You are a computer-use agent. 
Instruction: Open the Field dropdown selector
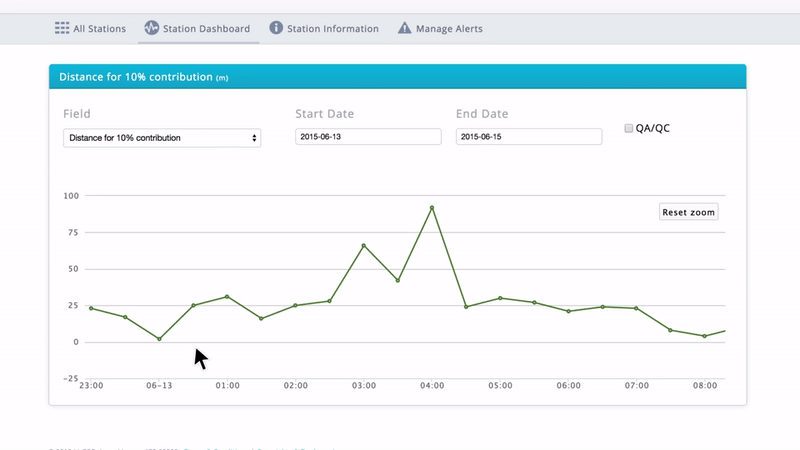click(x=162, y=137)
